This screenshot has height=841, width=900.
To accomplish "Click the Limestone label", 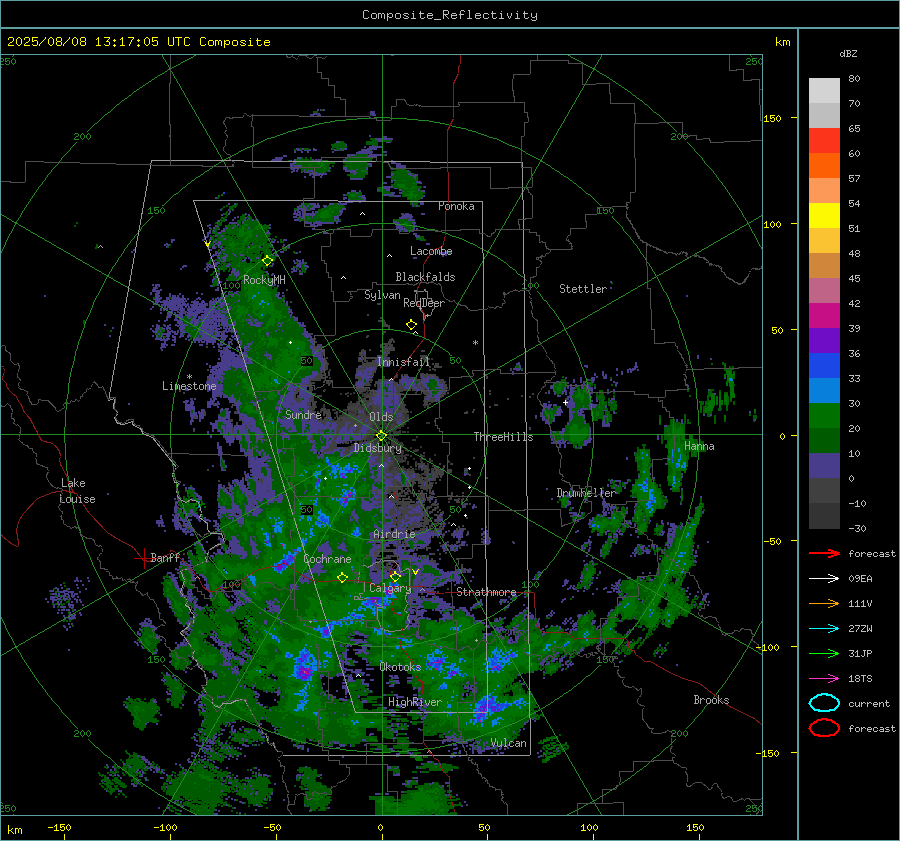I will tap(189, 386).
